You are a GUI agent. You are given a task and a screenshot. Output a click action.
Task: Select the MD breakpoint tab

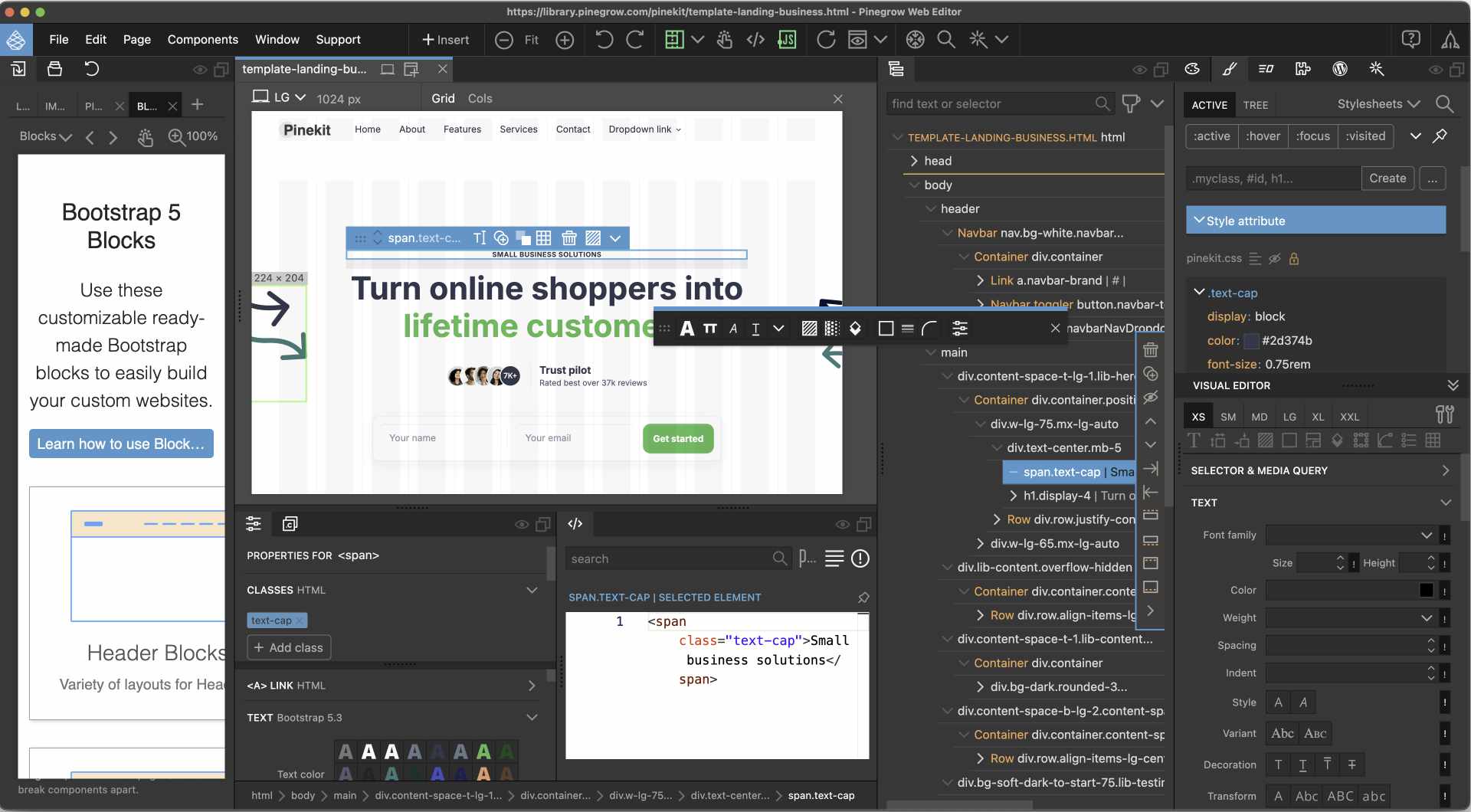pos(1259,417)
